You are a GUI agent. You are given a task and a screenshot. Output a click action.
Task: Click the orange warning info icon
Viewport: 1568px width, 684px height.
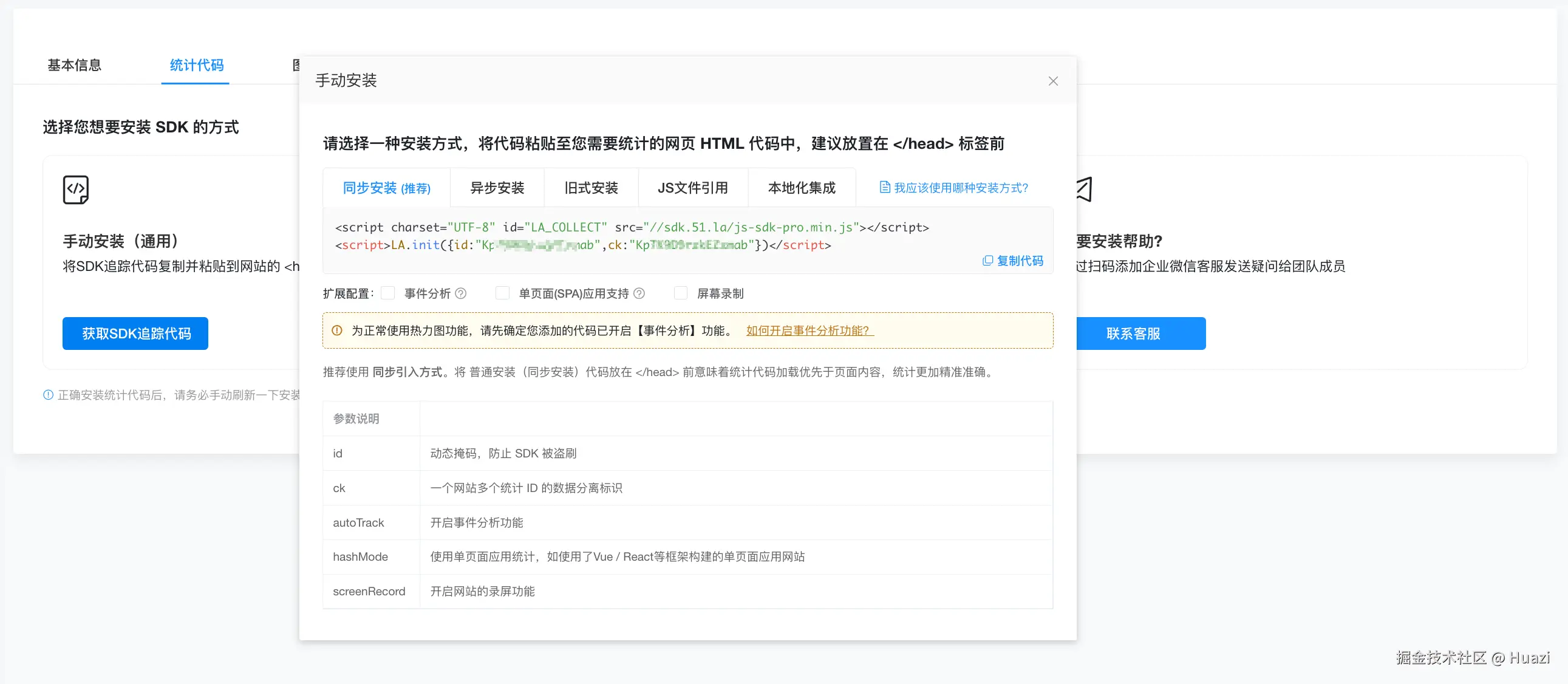[336, 330]
